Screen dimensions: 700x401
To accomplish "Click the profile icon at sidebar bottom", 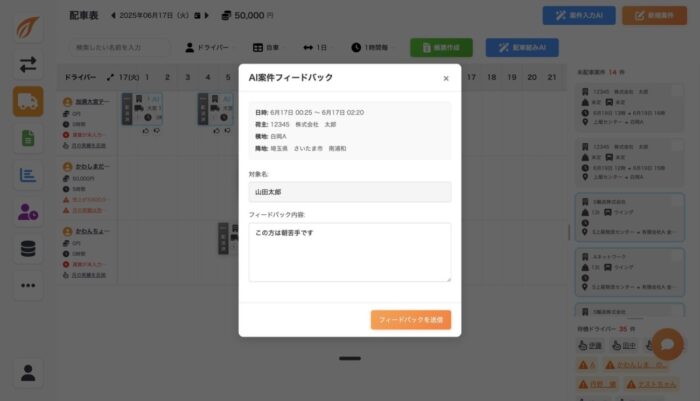I will [28, 373].
